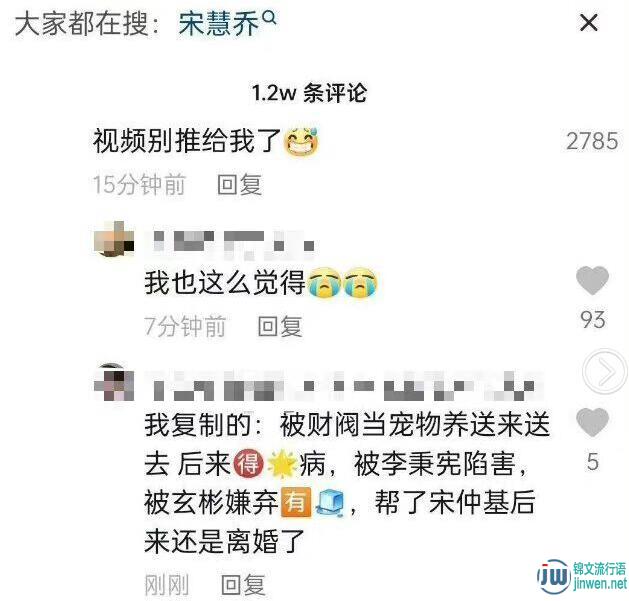Viewport: 629px width, 601px height.
Task: Open the first commenter's pixelated avatar
Action: click(x=114, y=239)
